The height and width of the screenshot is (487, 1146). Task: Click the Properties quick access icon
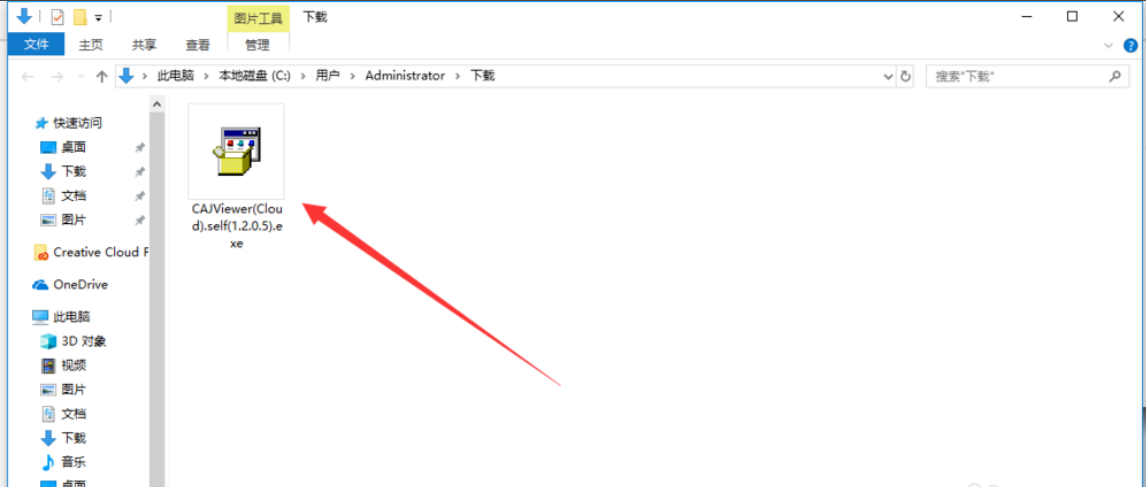coord(57,17)
